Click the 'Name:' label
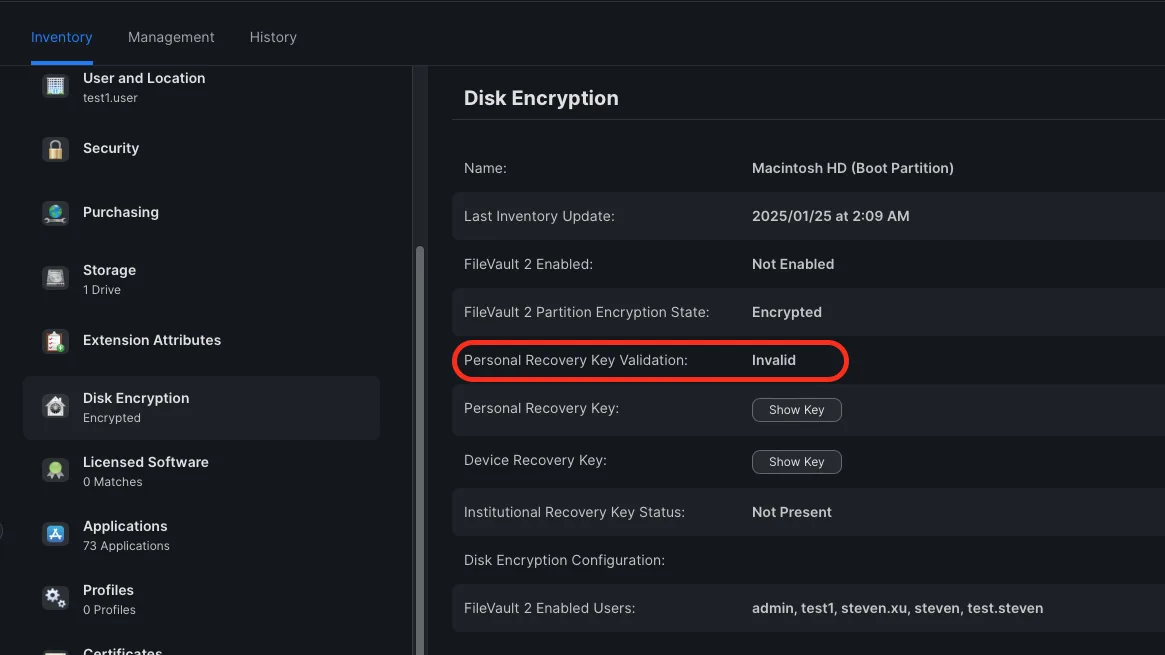The image size is (1165, 655). (x=485, y=168)
